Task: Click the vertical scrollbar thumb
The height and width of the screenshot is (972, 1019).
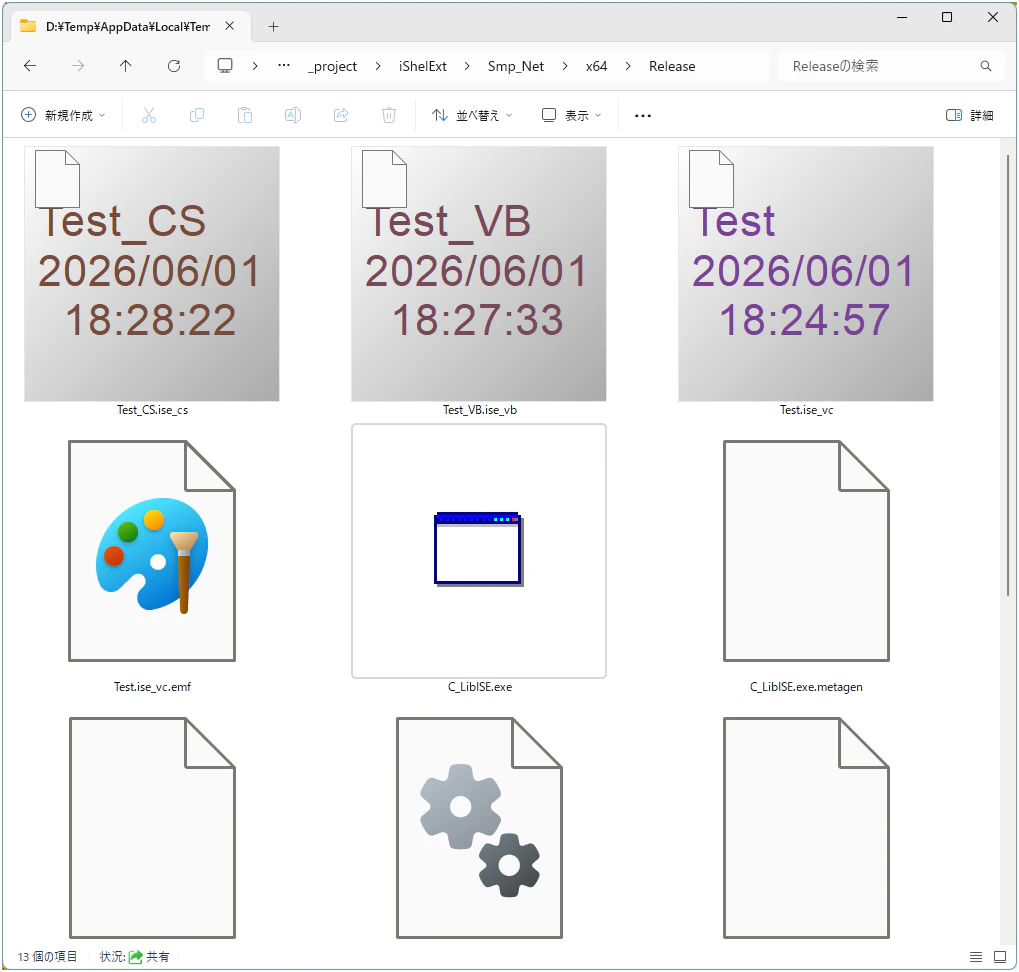Action: click(1008, 374)
